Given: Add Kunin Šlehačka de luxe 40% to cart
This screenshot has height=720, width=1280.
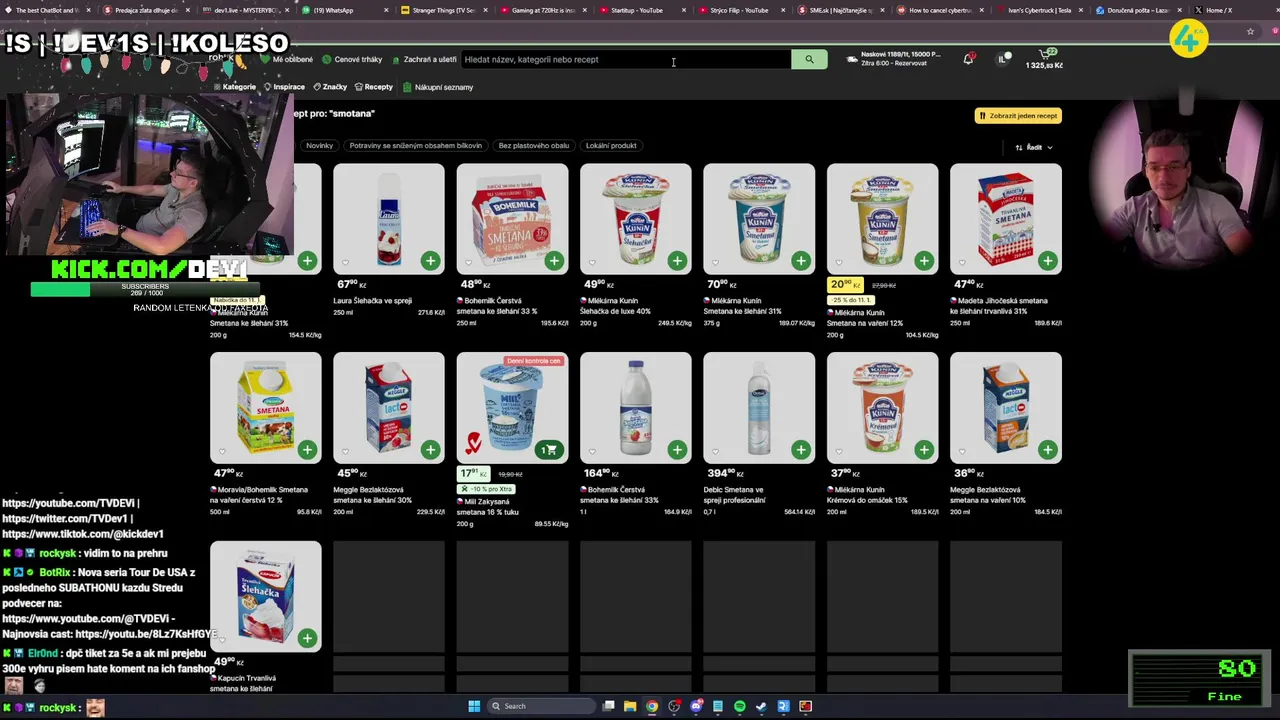Looking at the screenshot, I should pyautogui.click(x=677, y=261).
